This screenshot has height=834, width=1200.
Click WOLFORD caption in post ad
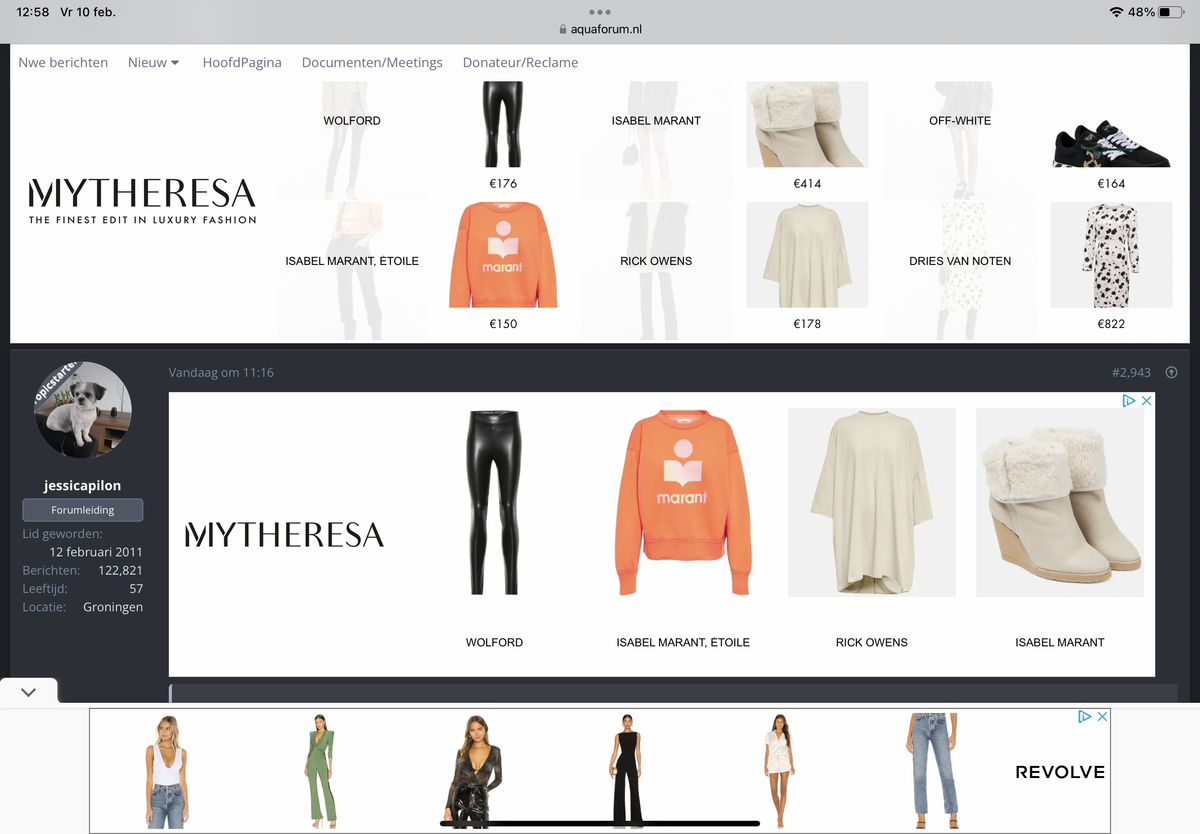coord(494,642)
